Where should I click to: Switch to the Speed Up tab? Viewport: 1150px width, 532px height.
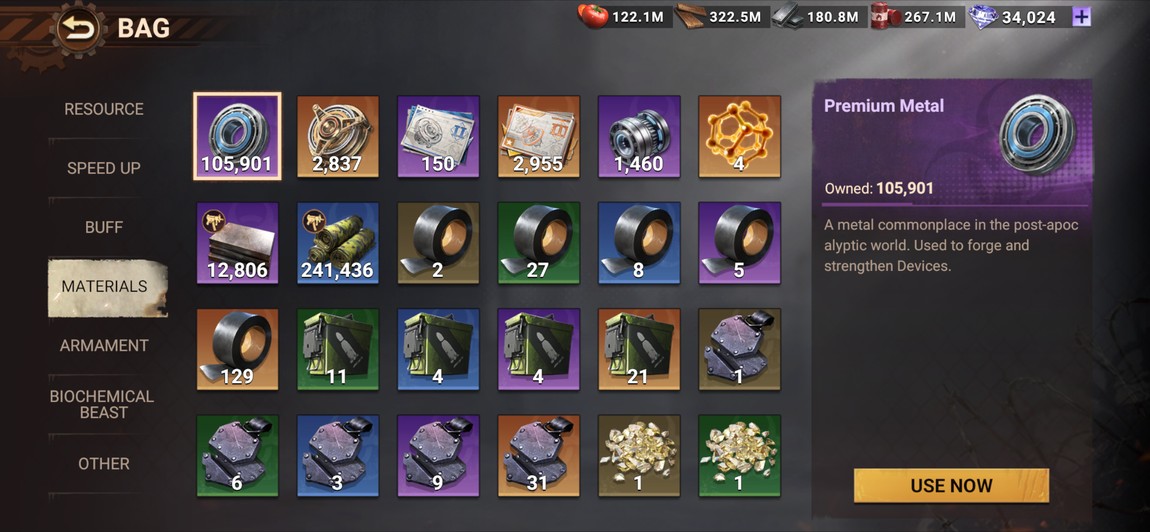[104, 168]
